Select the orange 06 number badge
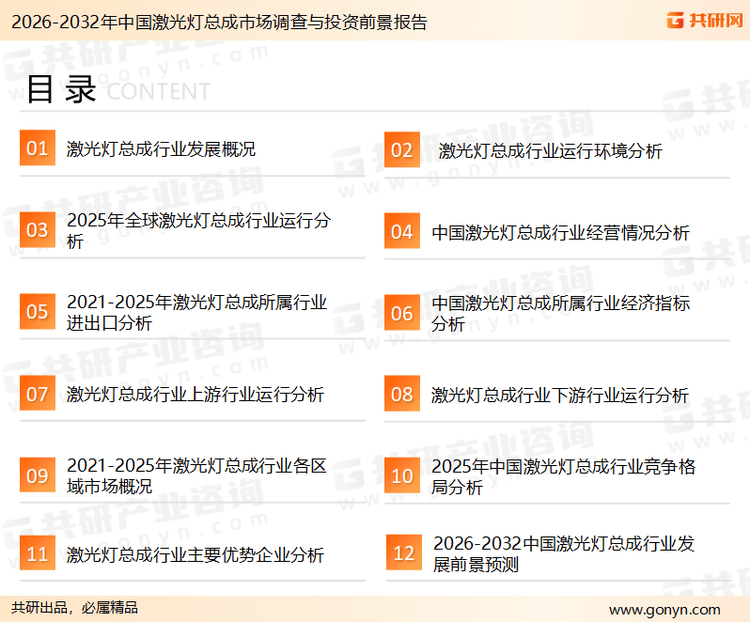Screen dimensions: 750x622 point(402,313)
